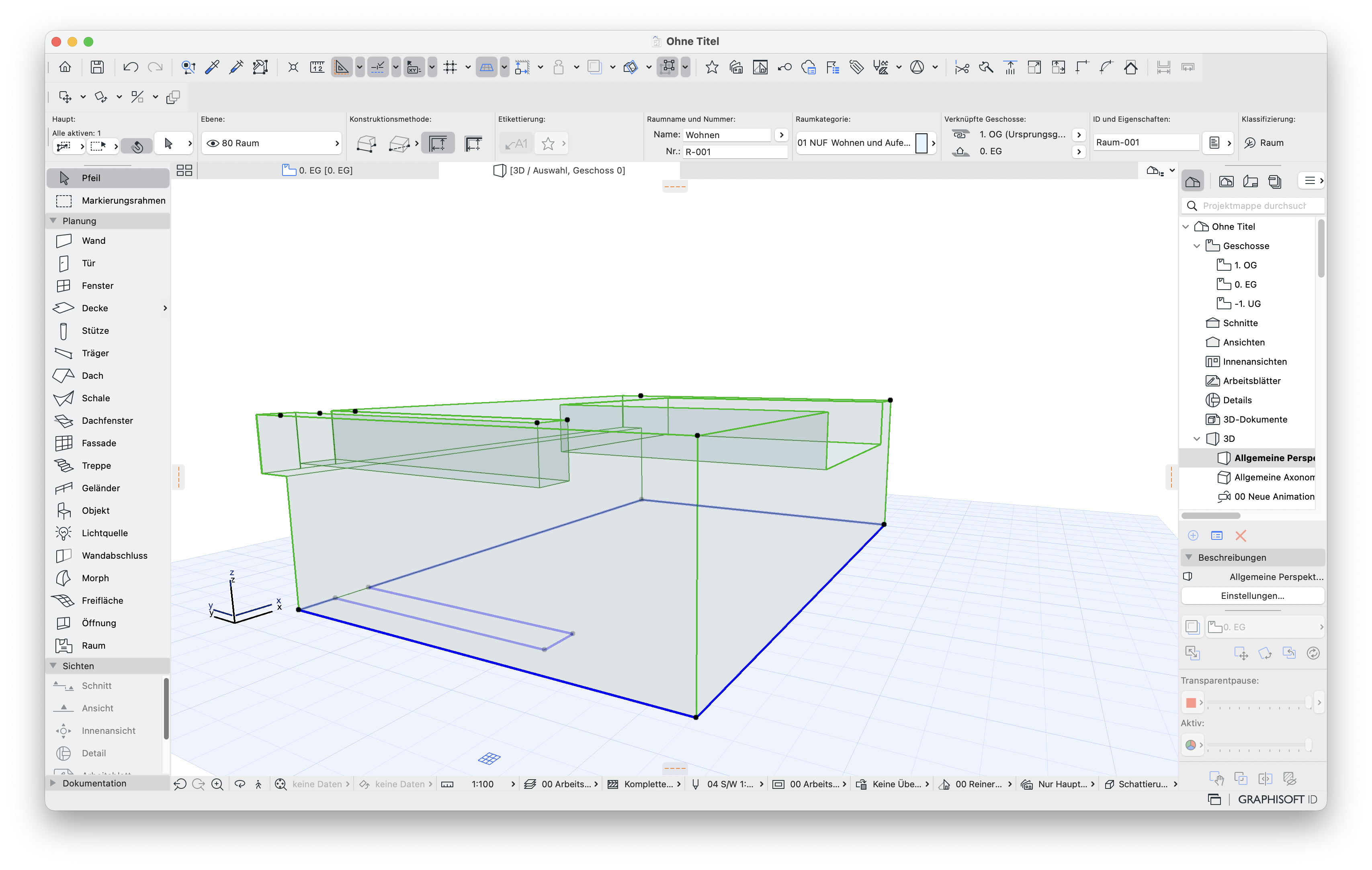Image resolution: width=1372 pixels, height=870 pixels.
Task: Select the Lichtquelle tool
Action: pyautogui.click(x=108, y=533)
